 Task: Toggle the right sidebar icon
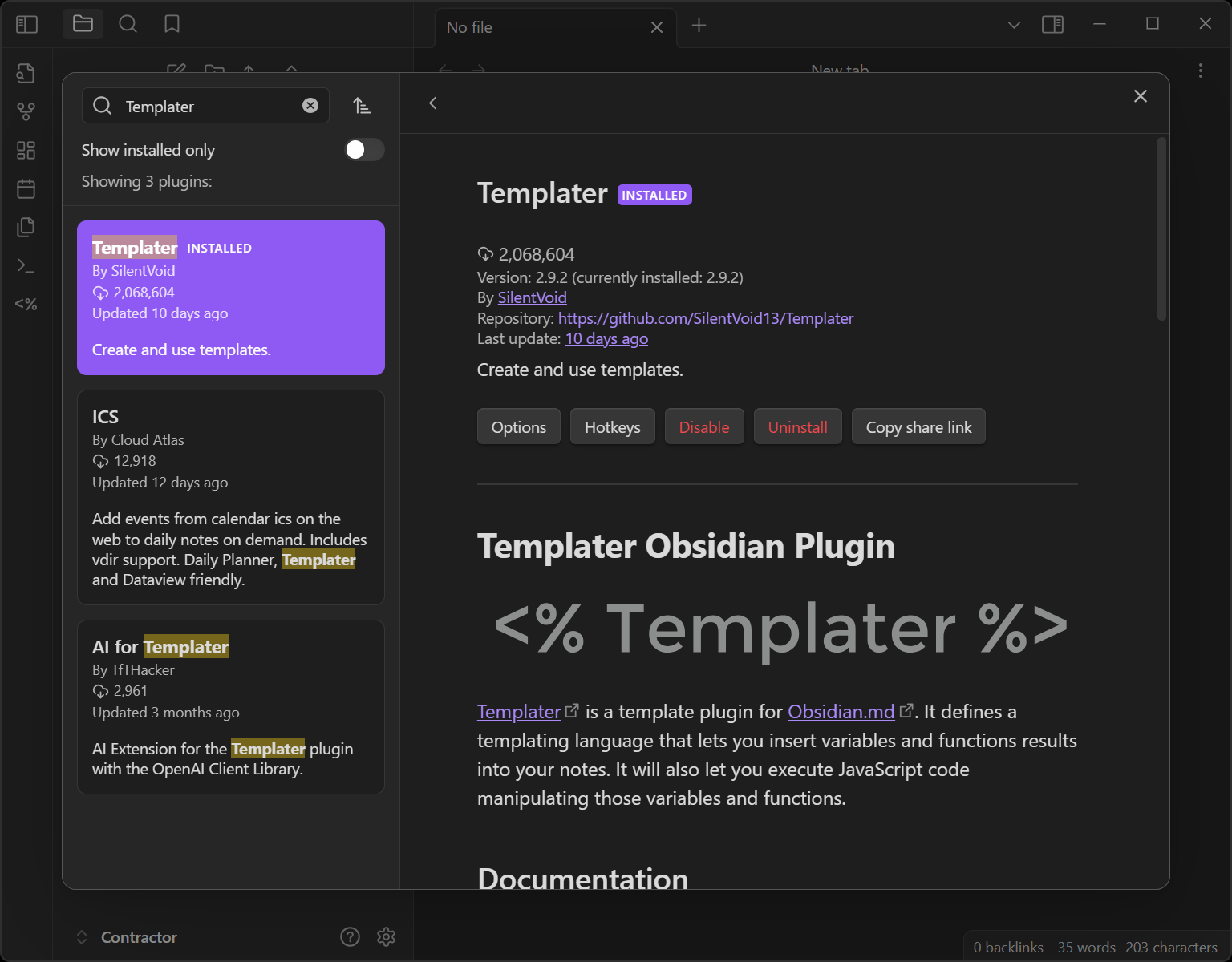(x=1052, y=25)
